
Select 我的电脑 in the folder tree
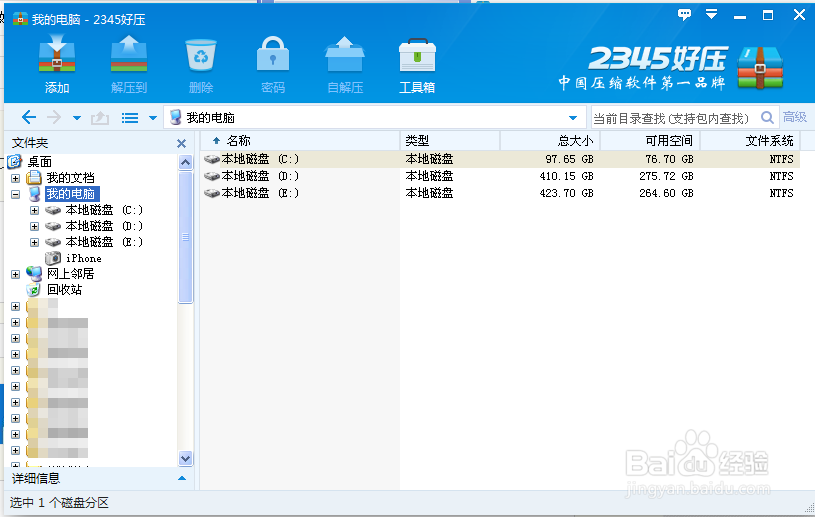click(71, 194)
